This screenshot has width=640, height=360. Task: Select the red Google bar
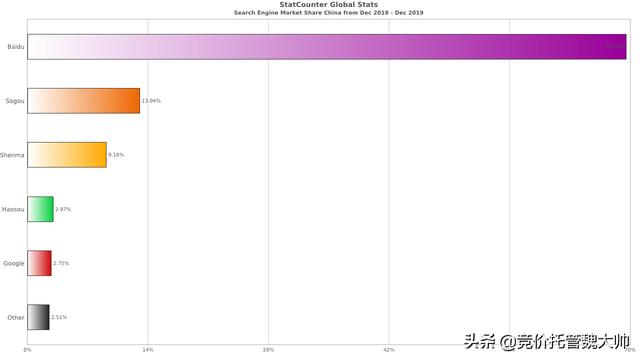[40, 263]
